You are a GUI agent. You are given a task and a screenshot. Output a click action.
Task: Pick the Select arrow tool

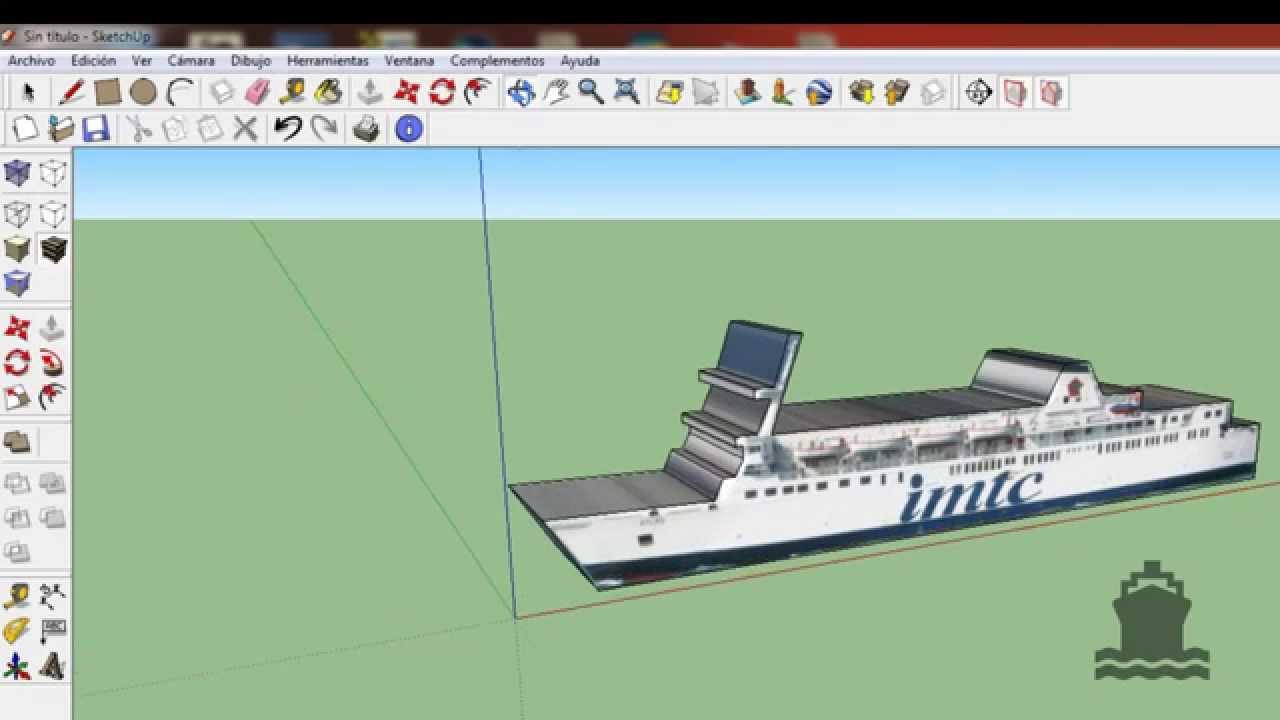coord(28,92)
